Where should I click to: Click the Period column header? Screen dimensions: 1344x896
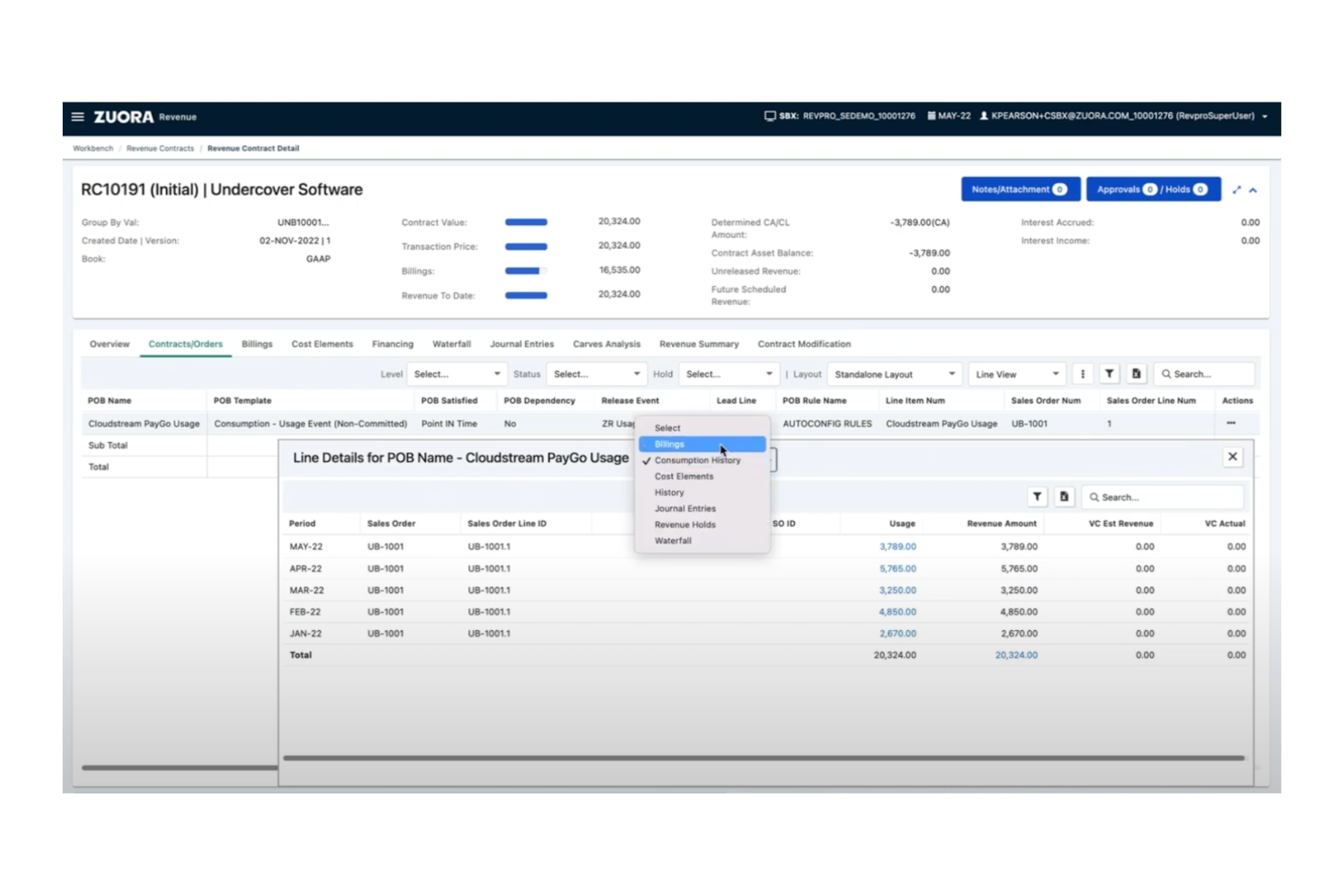click(x=302, y=524)
